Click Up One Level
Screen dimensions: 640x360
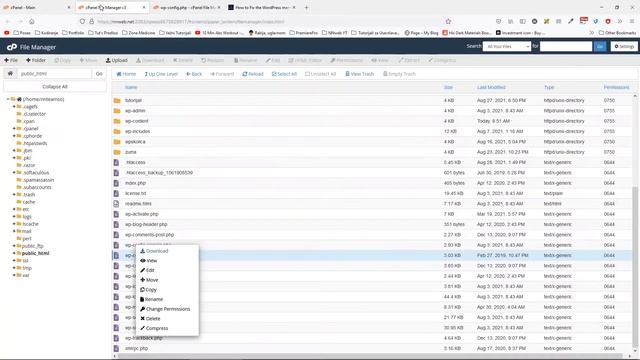[161, 74]
